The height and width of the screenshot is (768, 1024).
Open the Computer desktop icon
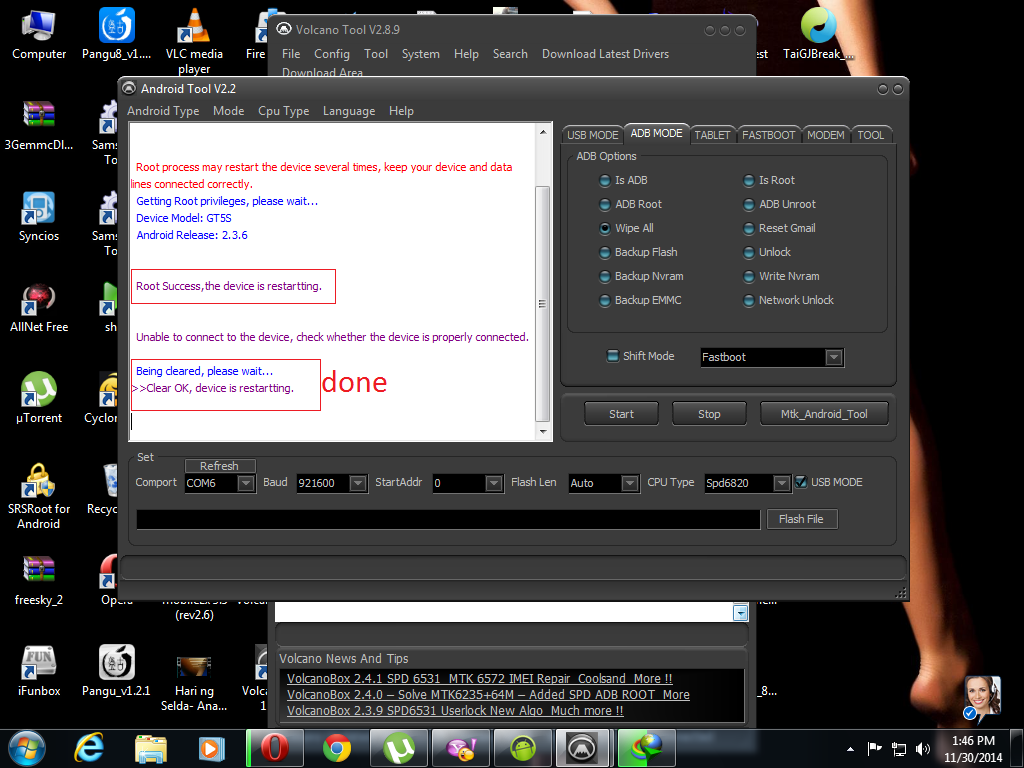[x=39, y=35]
